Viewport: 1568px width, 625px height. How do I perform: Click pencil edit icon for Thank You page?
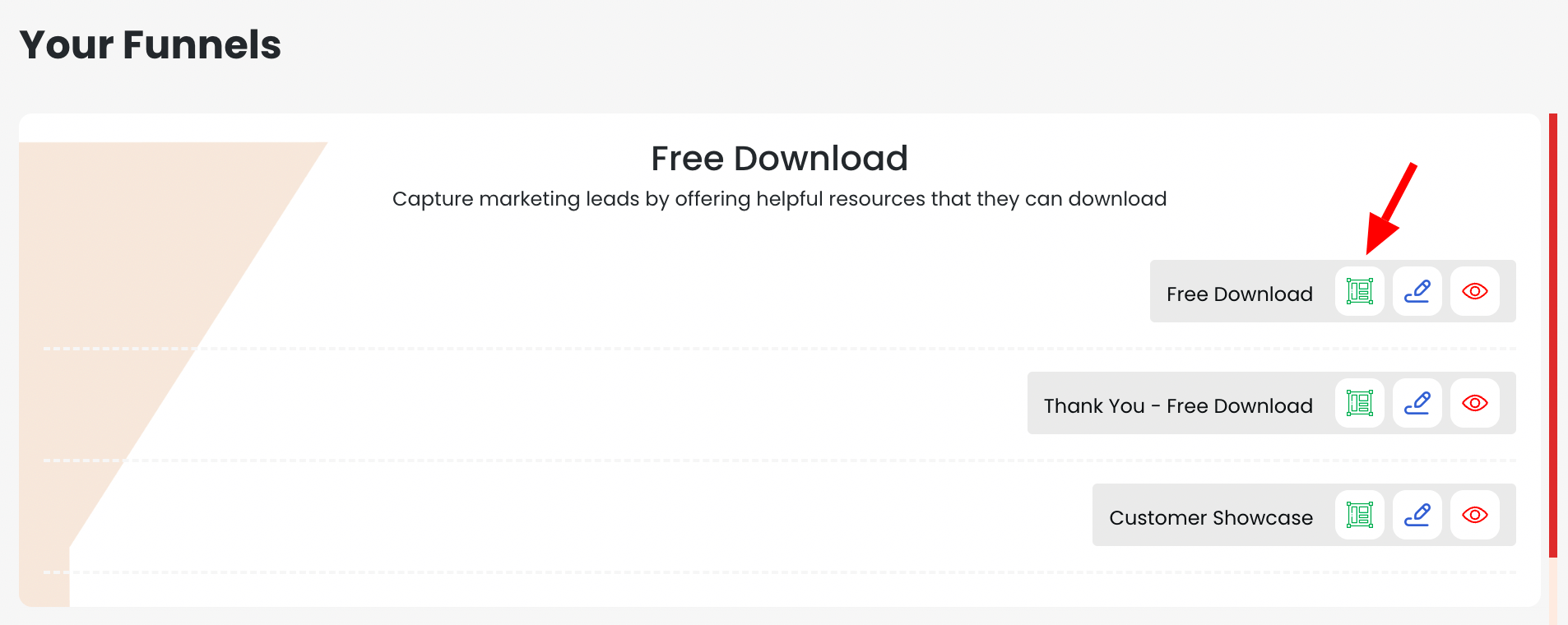1417,403
